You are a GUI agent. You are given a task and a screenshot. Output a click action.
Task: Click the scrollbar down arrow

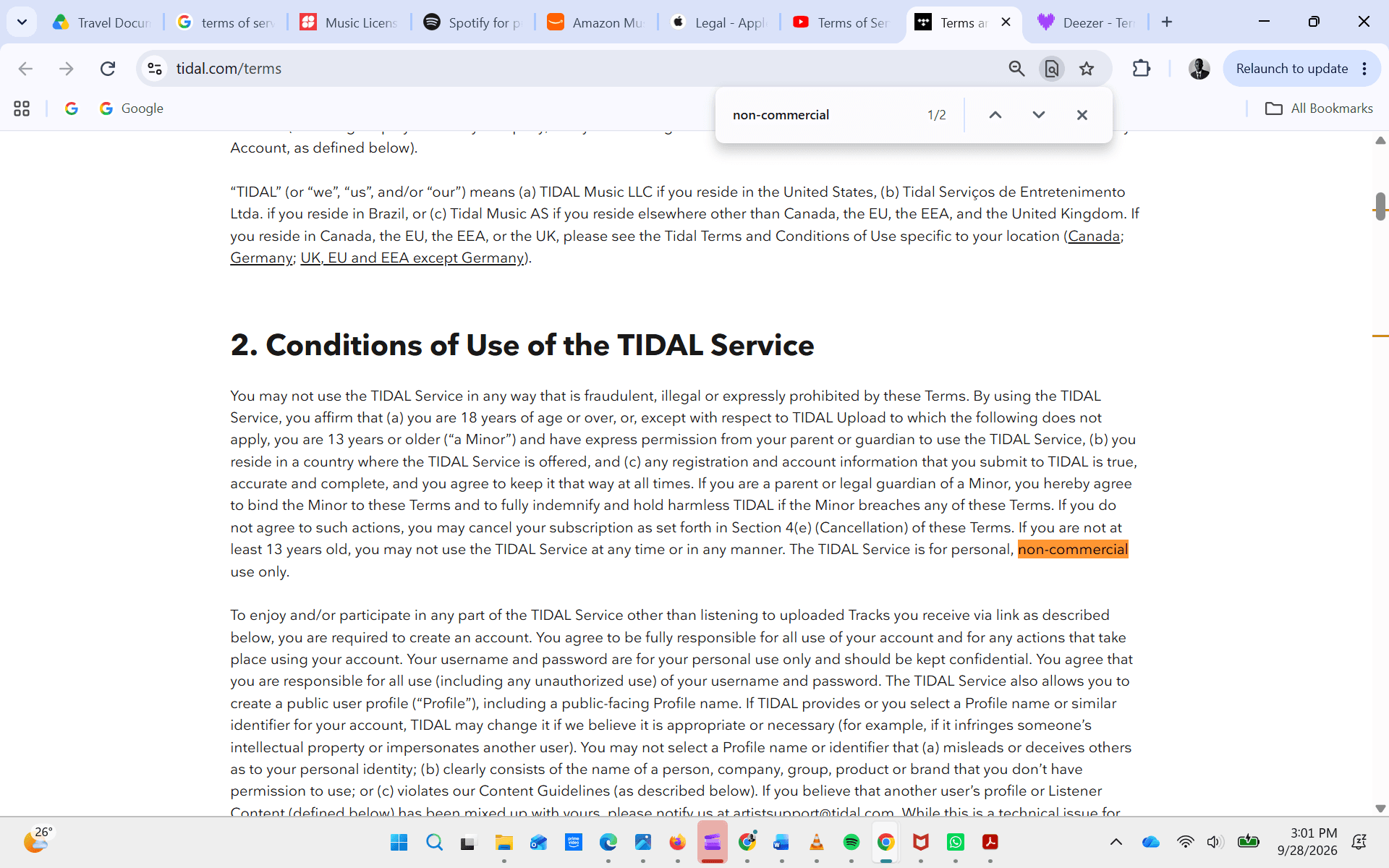(x=1380, y=809)
